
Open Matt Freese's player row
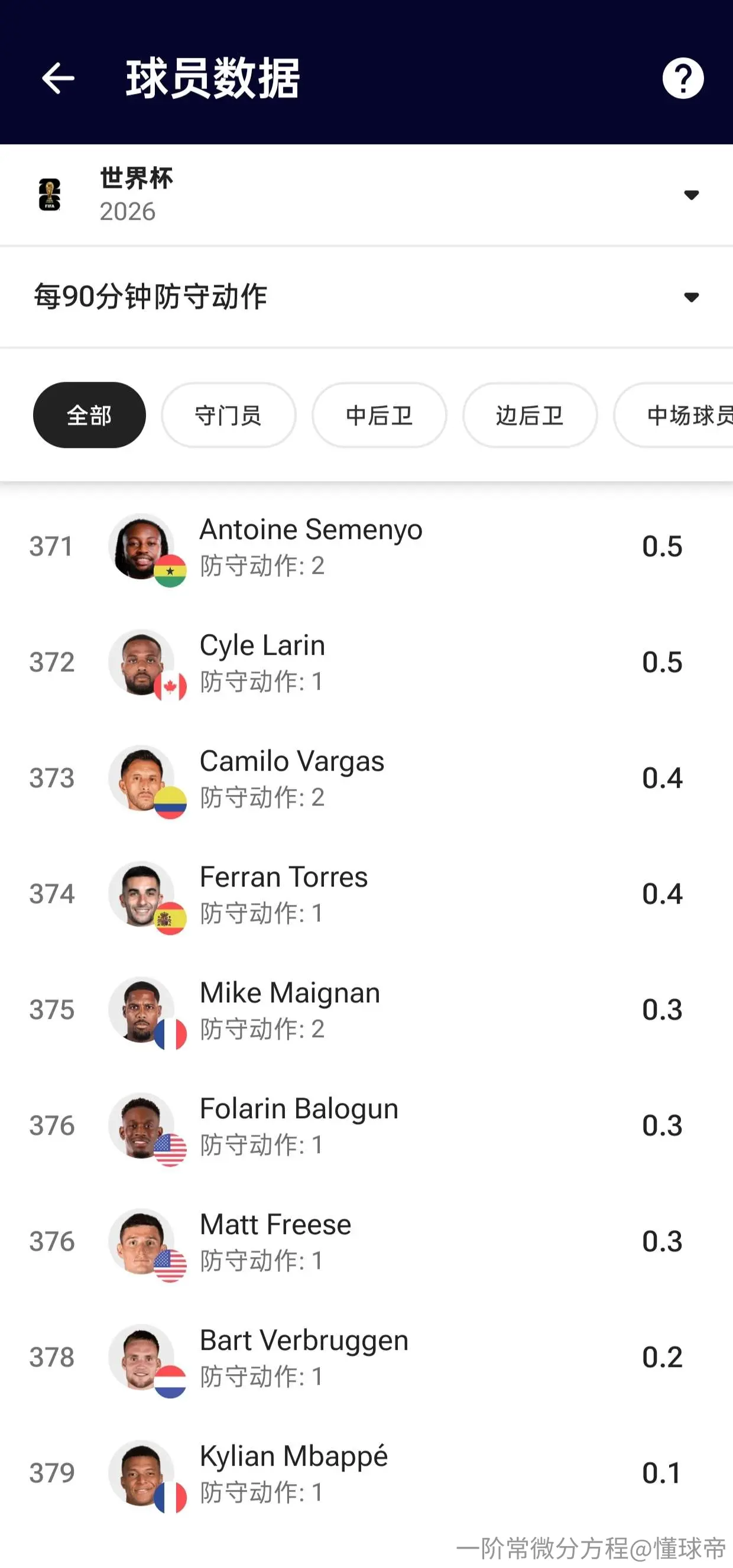(x=367, y=1241)
